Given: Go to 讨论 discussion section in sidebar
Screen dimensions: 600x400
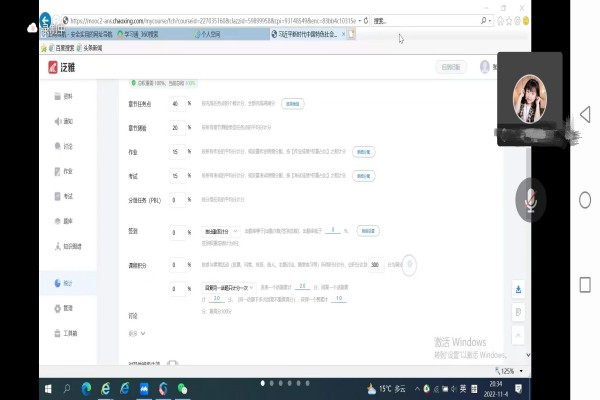Looking at the screenshot, I should coord(67,145).
